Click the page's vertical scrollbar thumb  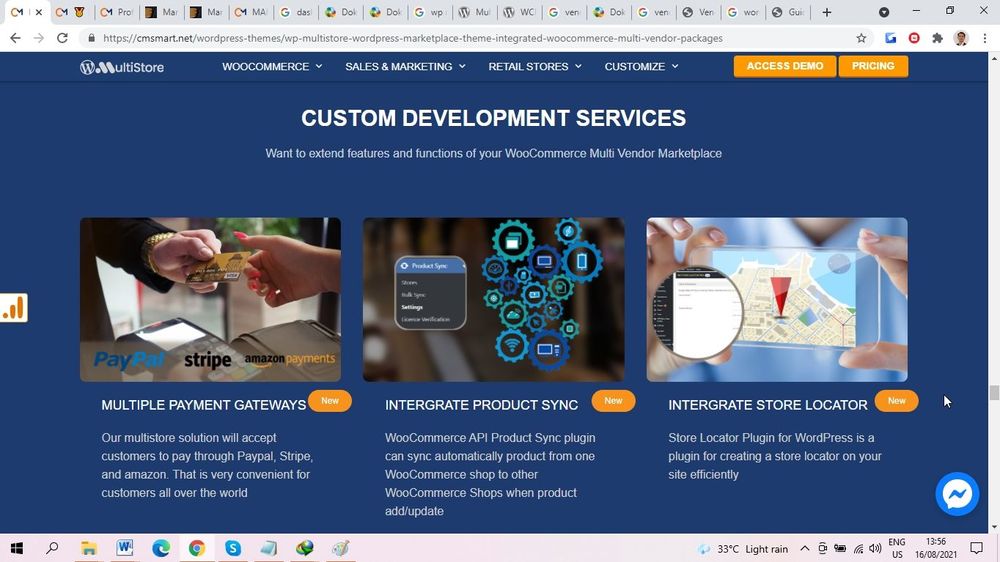(994, 392)
